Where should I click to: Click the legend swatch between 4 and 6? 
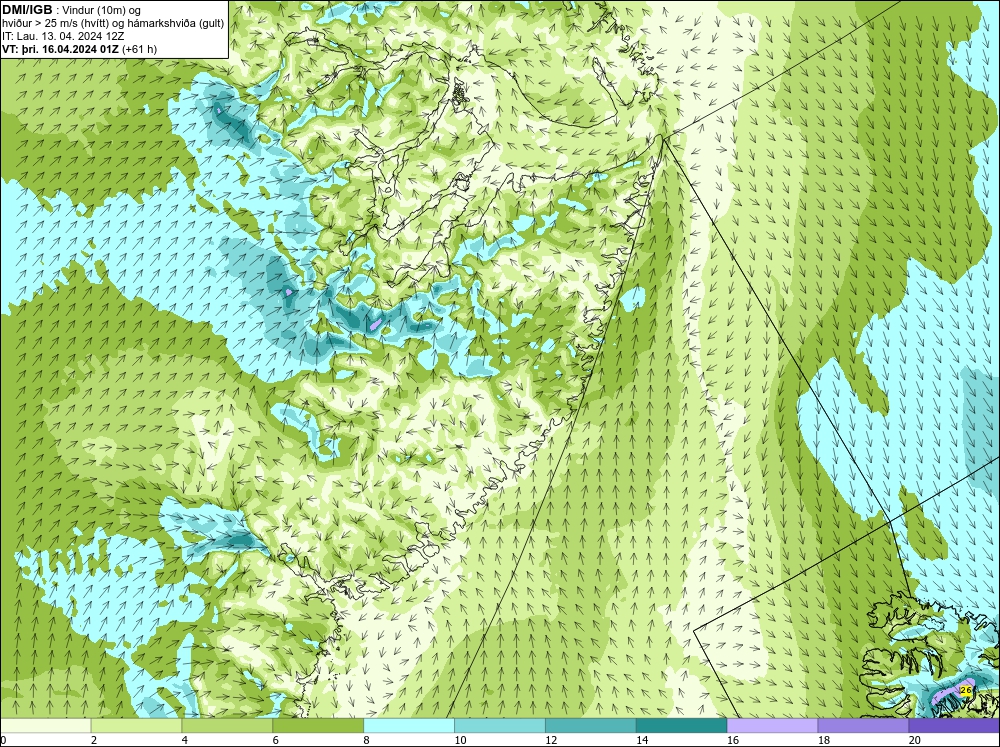(227, 725)
